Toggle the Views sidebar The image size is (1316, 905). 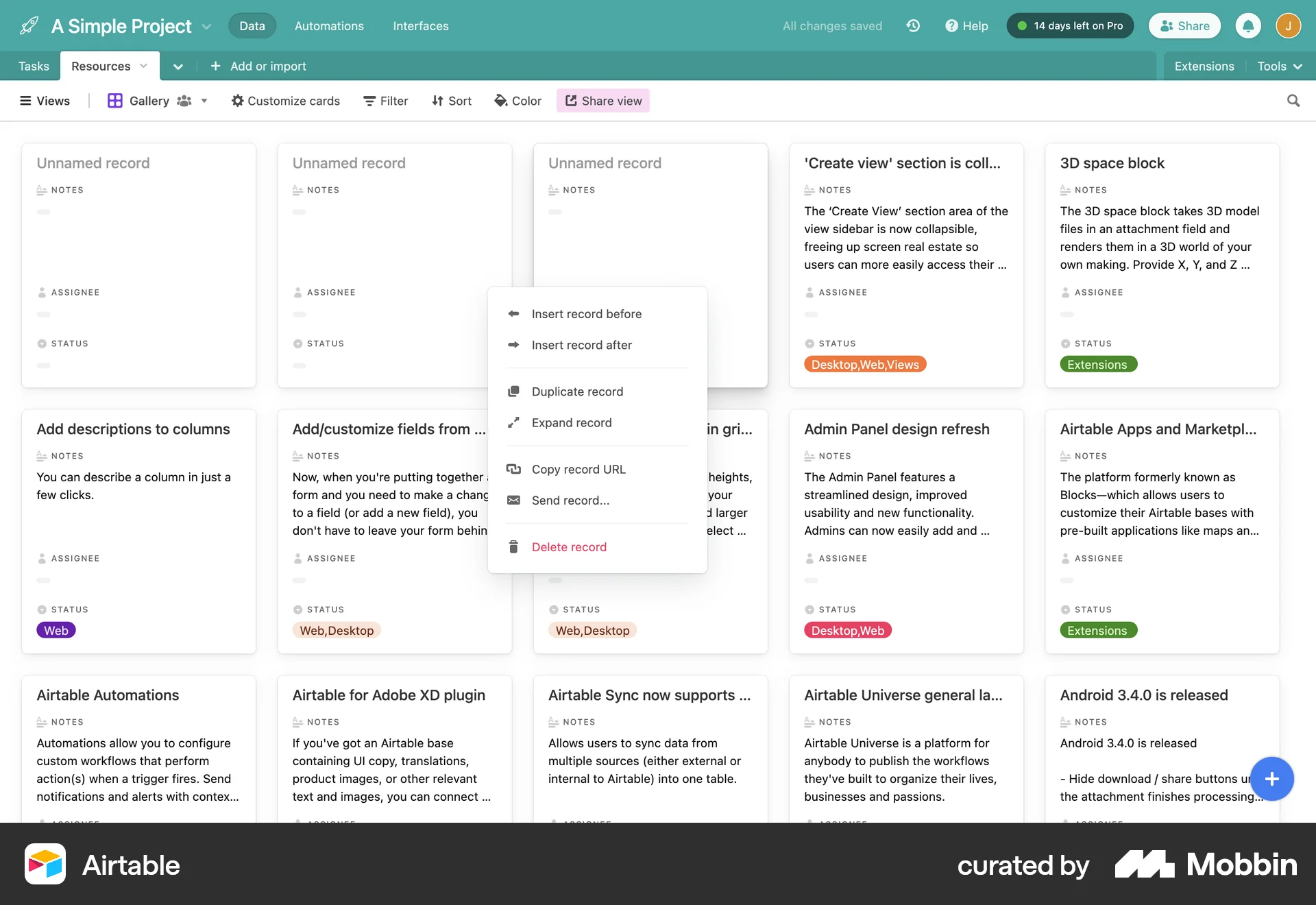(x=44, y=101)
